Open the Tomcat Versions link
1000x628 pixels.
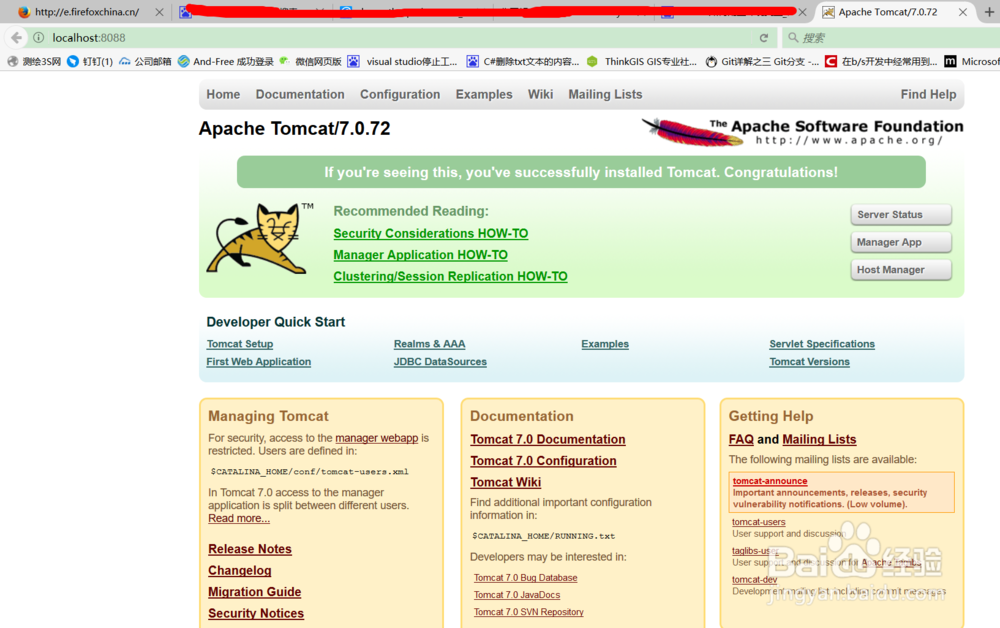809,361
